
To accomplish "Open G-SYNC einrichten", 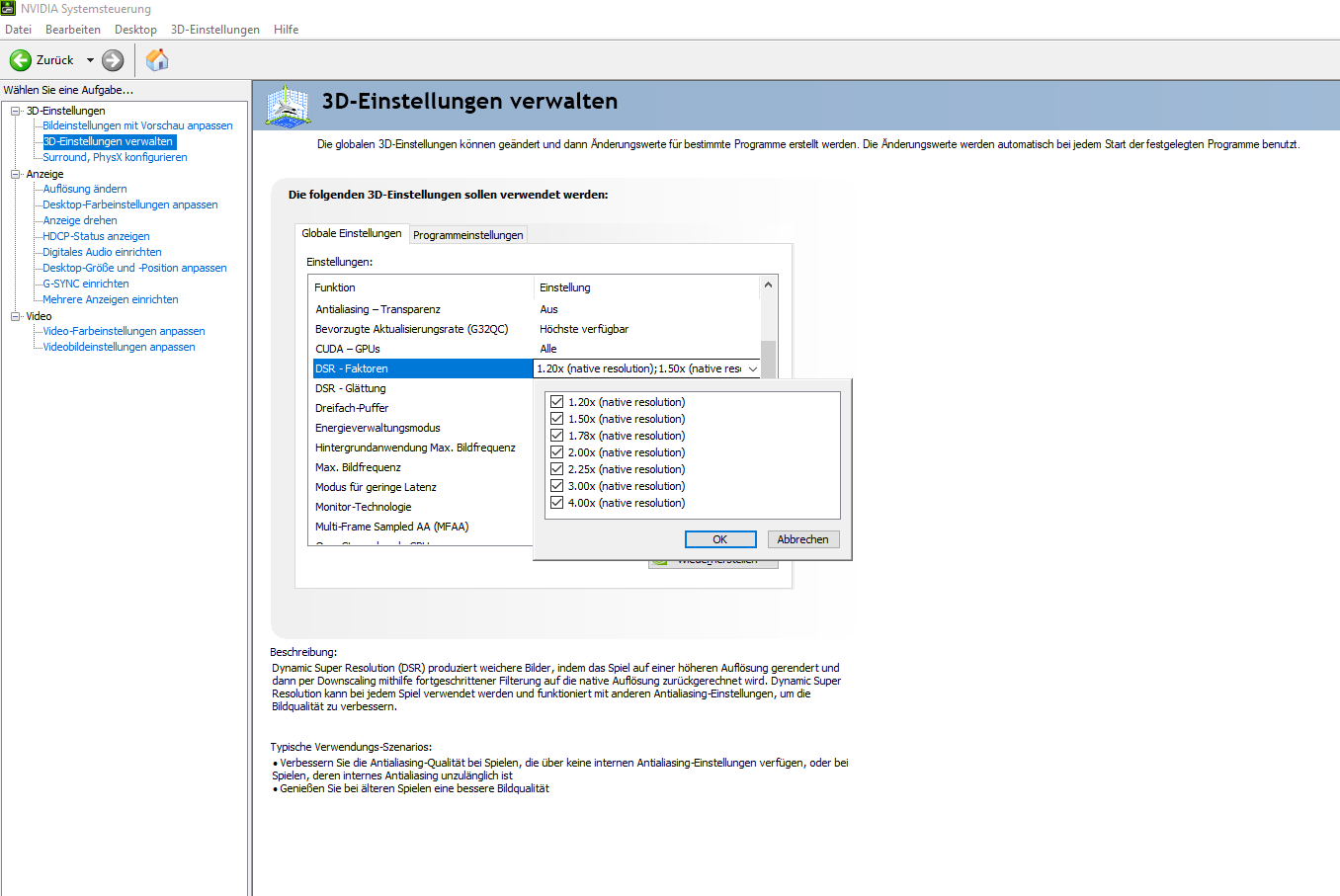I will point(86,284).
